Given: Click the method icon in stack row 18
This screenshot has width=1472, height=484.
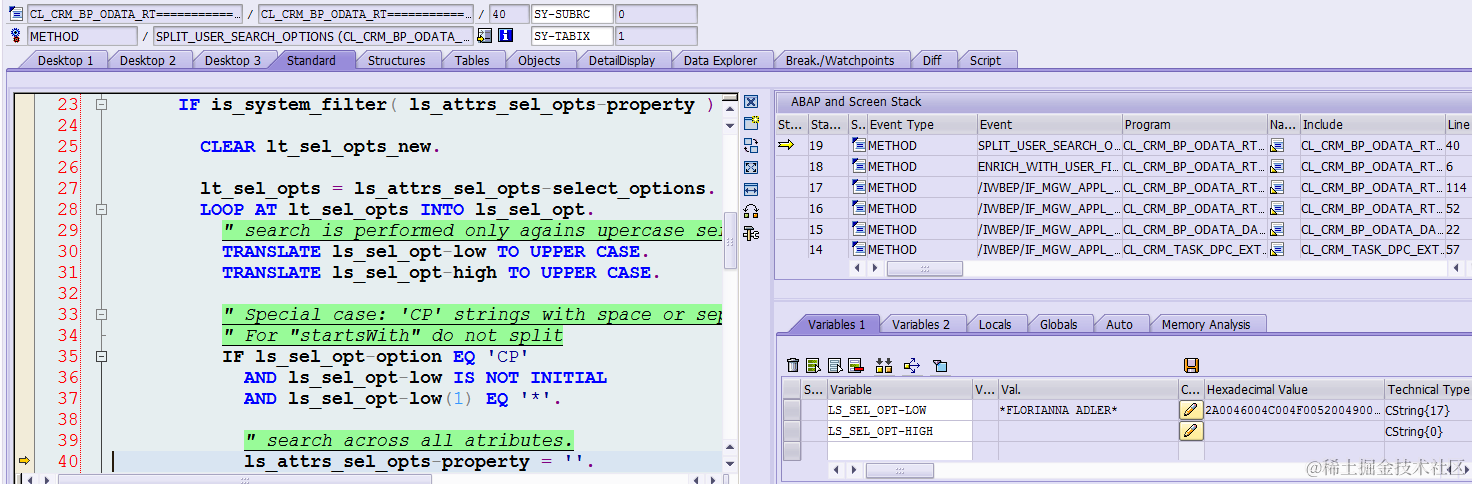Looking at the screenshot, I should coord(859,167).
